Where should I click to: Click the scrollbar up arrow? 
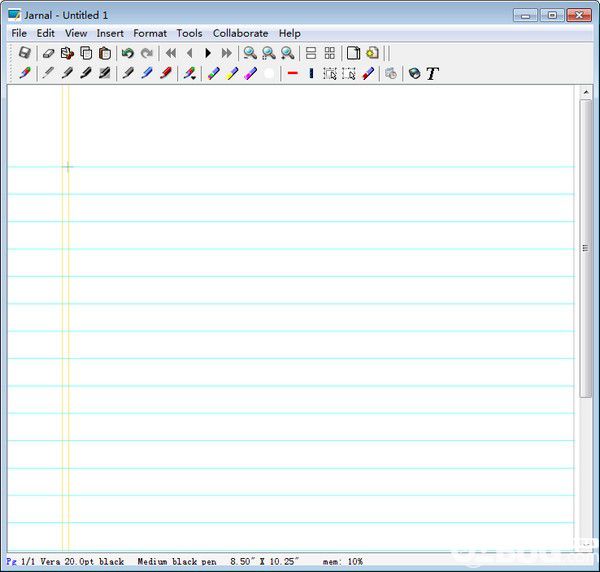(x=586, y=92)
